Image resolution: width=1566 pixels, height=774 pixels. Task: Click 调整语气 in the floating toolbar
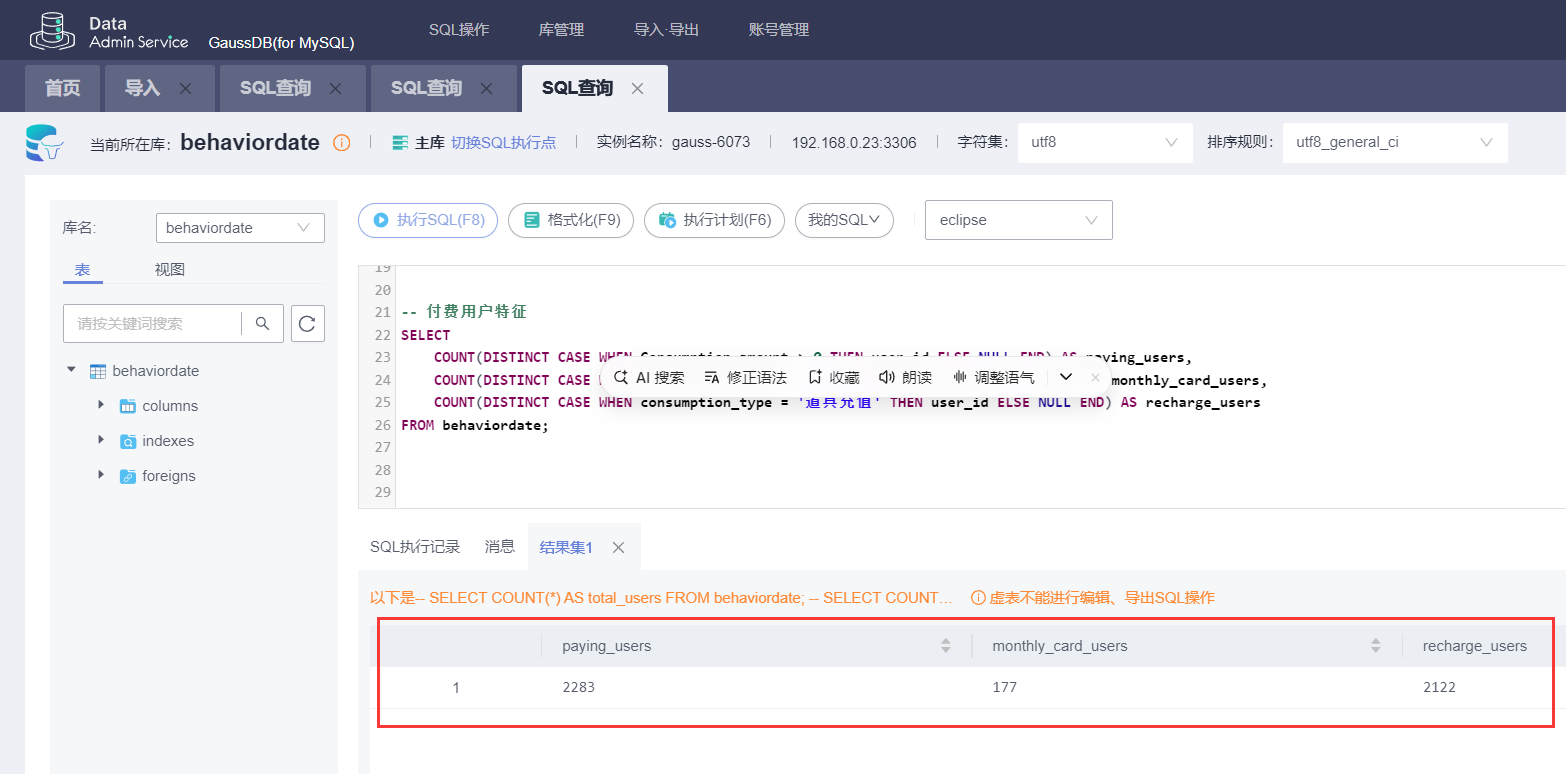coord(993,377)
